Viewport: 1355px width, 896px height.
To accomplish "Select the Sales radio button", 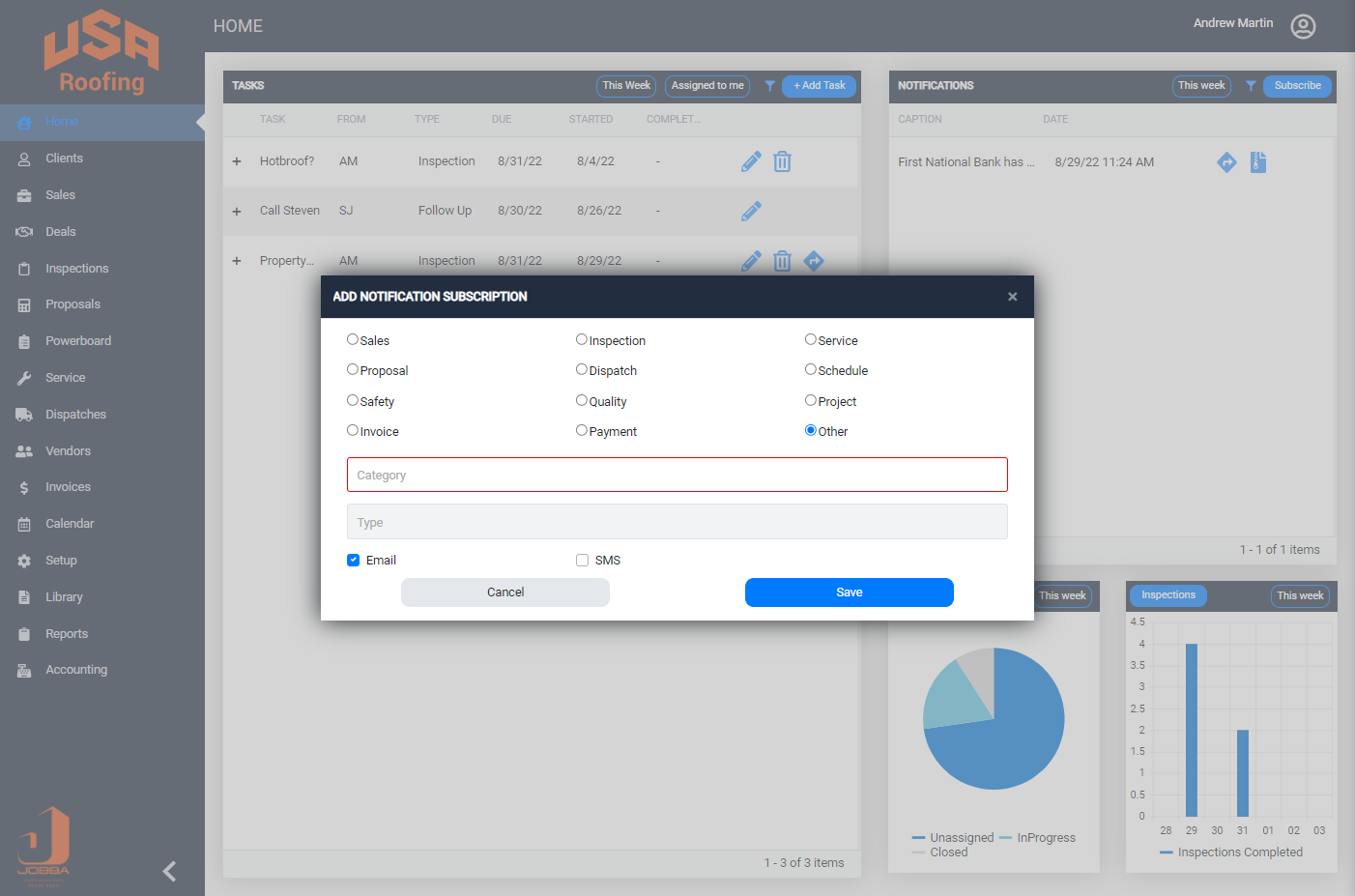I will [x=353, y=339].
